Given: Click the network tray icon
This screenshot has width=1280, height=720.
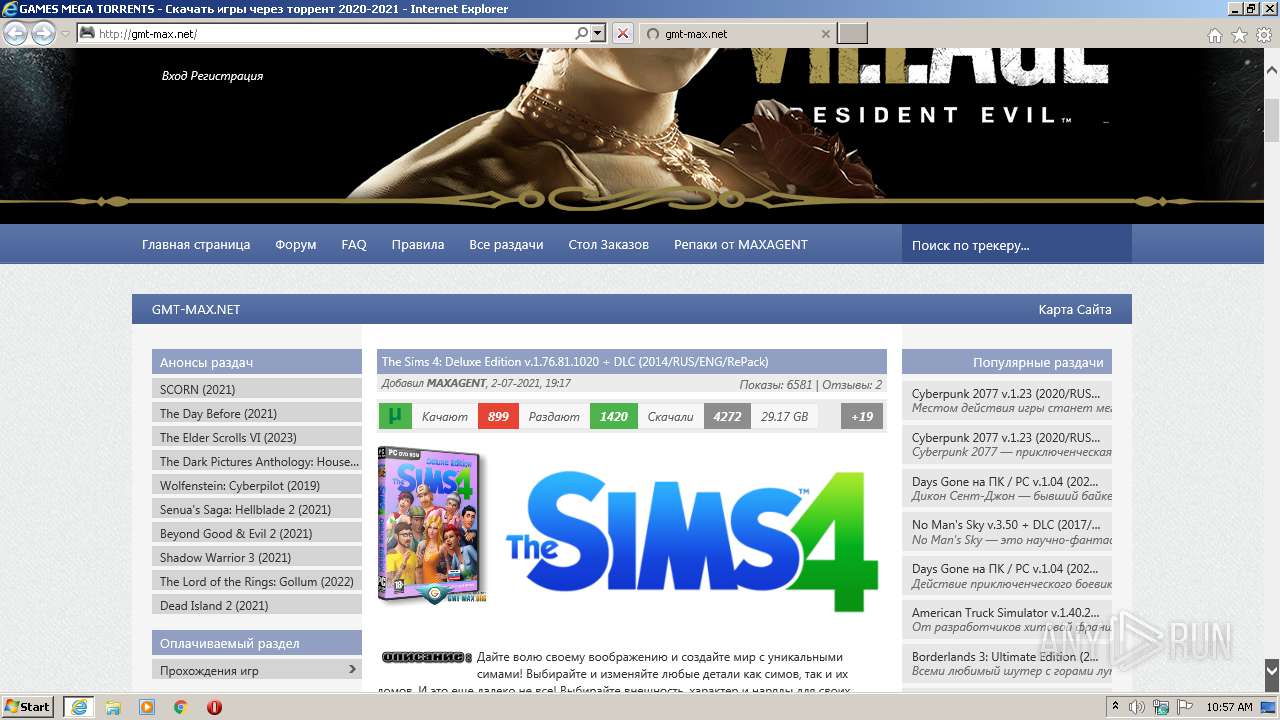Looking at the screenshot, I should click(1161, 707).
